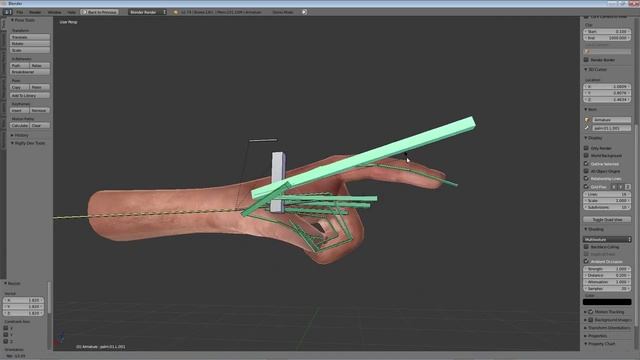Viewport: 640px width, 360px height.
Task: Remove keyframe button
Action: [x=40, y=111]
